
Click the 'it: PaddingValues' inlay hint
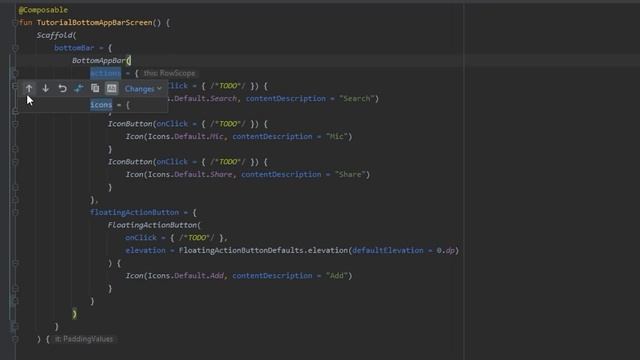pyautogui.click(x=84, y=339)
